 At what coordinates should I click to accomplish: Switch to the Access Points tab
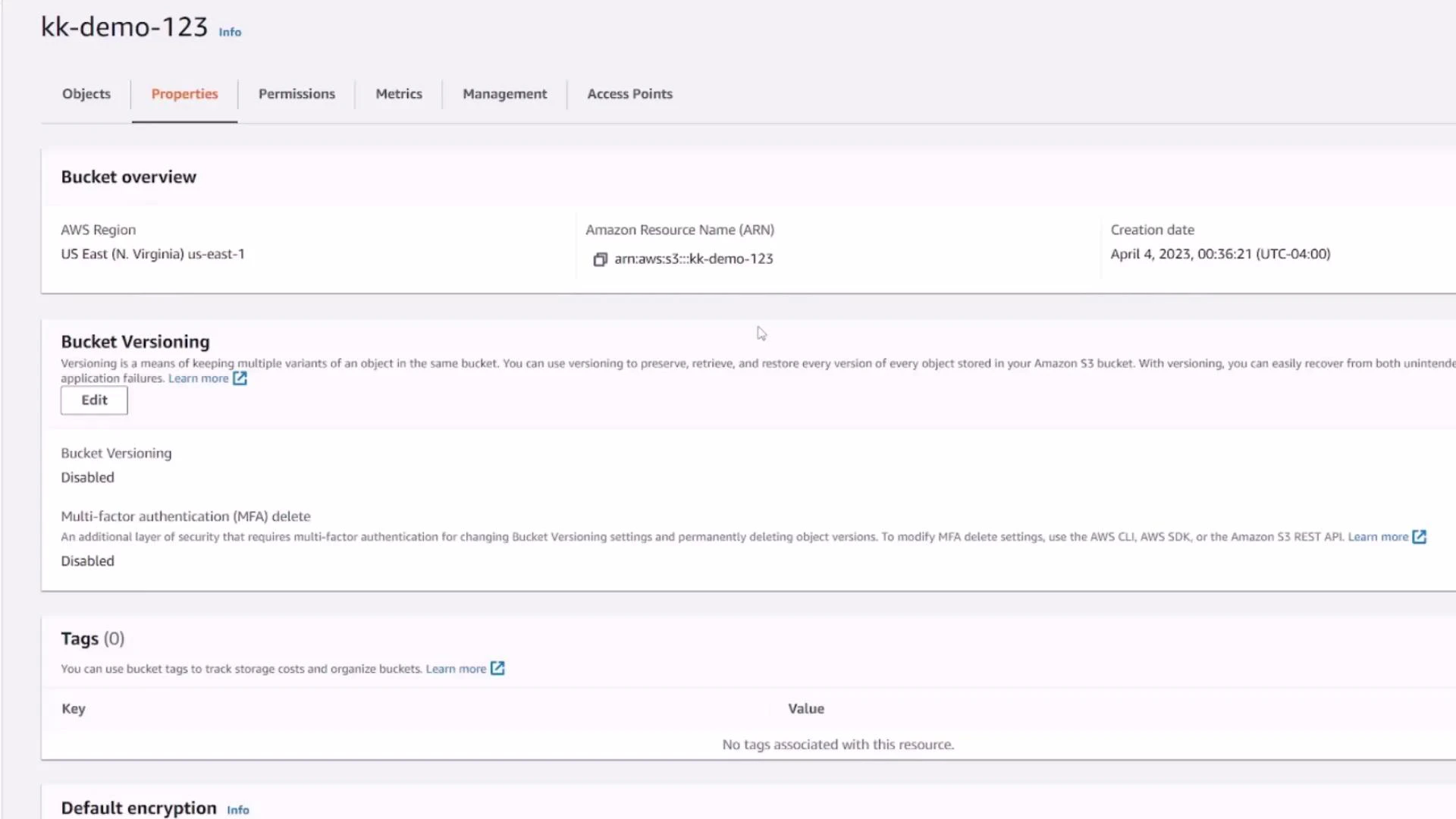pyautogui.click(x=629, y=93)
